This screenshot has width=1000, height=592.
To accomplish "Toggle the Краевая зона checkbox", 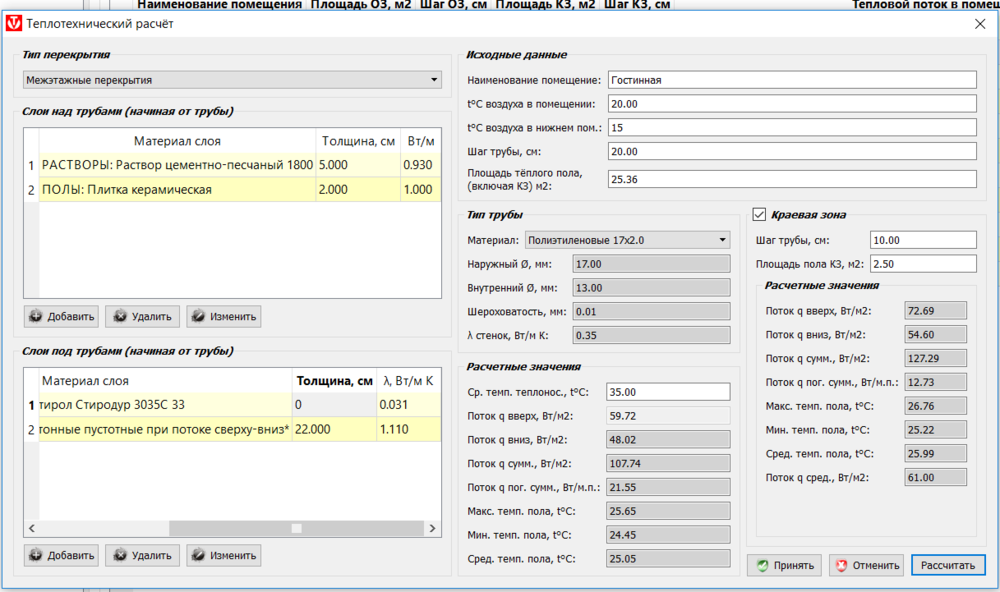I will [760, 214].
